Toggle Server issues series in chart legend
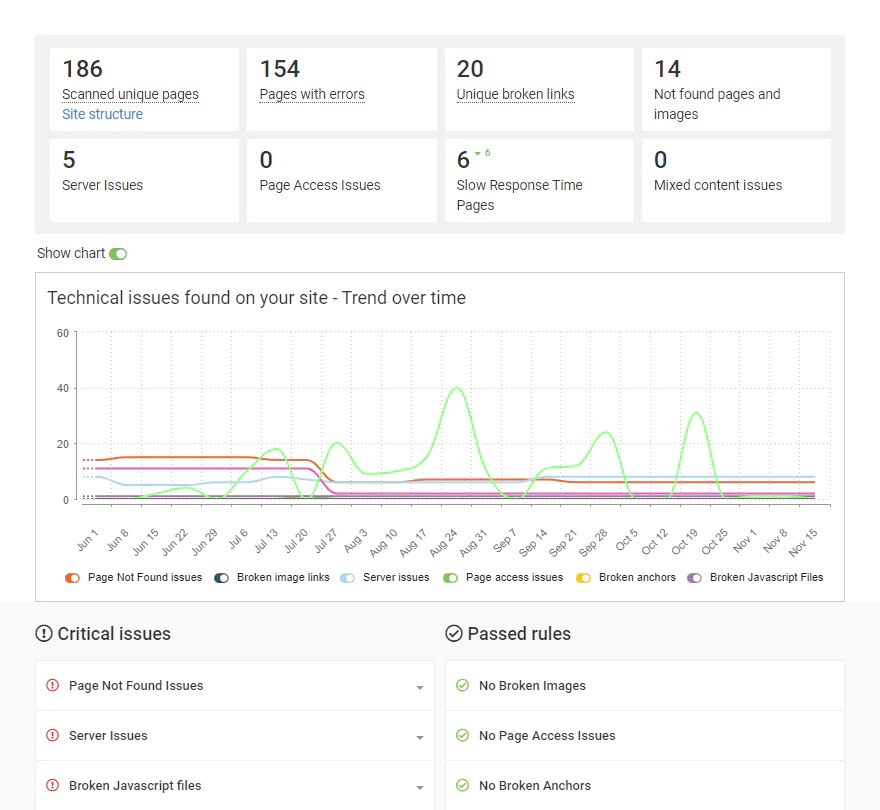 (348, 578)
